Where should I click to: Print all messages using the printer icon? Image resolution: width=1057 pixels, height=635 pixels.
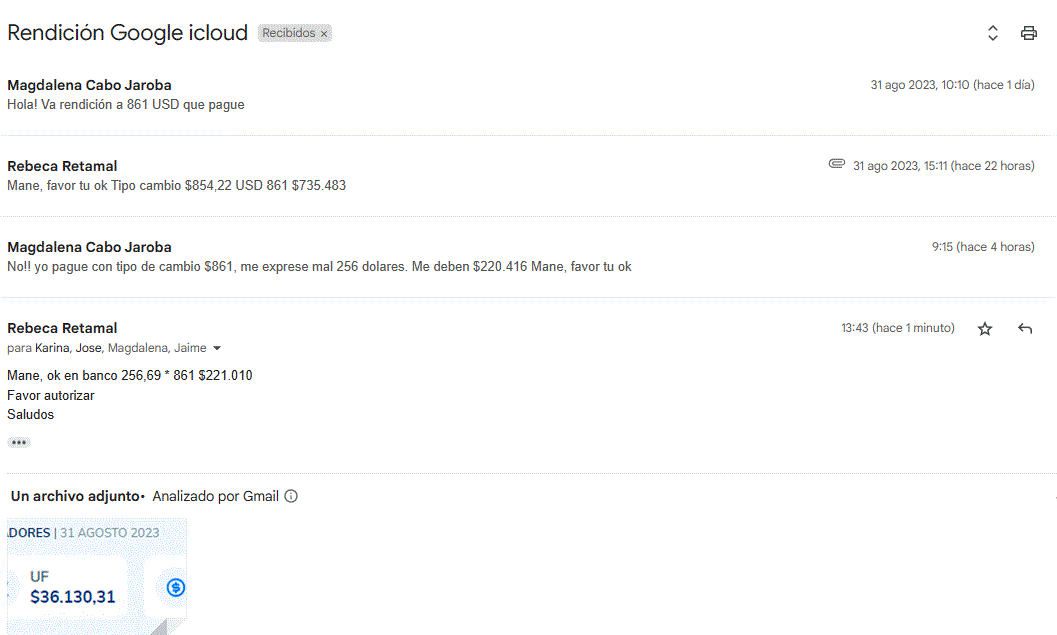(x=1028, y=33)
